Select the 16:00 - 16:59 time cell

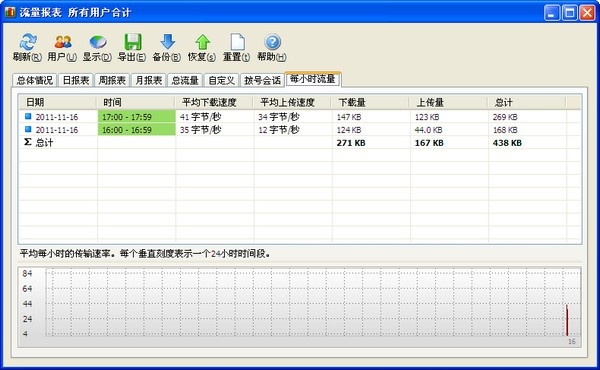pos(137,130)
